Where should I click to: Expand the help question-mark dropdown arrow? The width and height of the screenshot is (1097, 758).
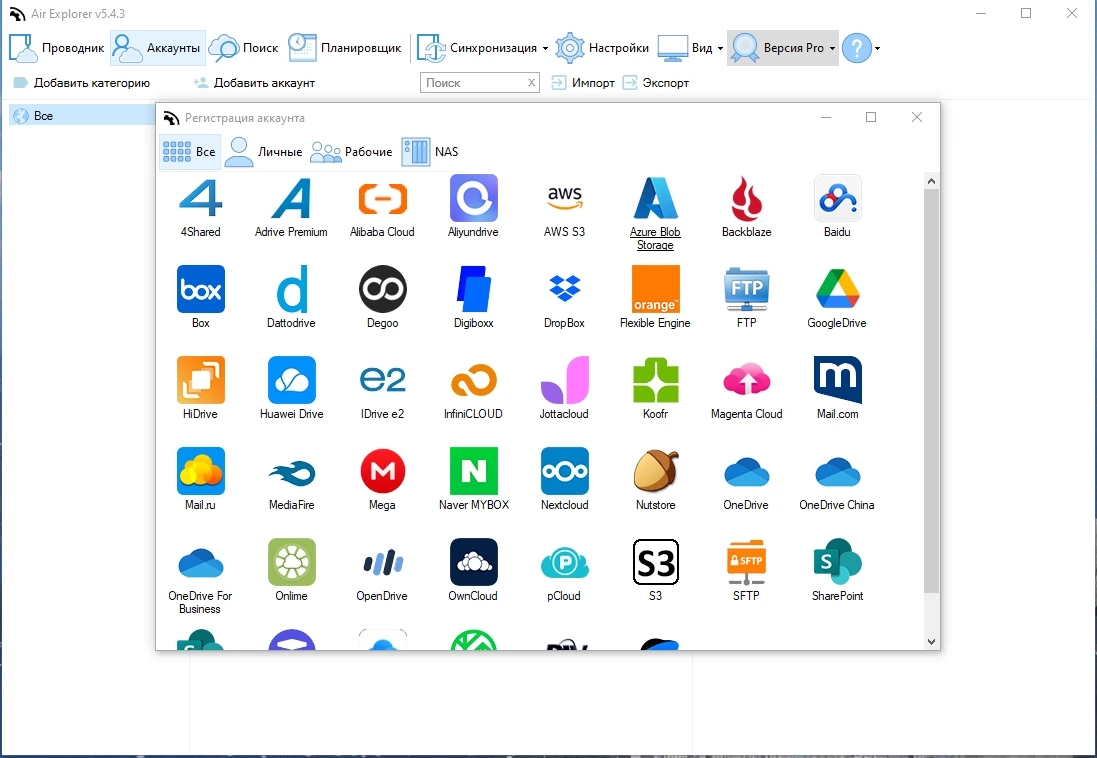(877, 48)
